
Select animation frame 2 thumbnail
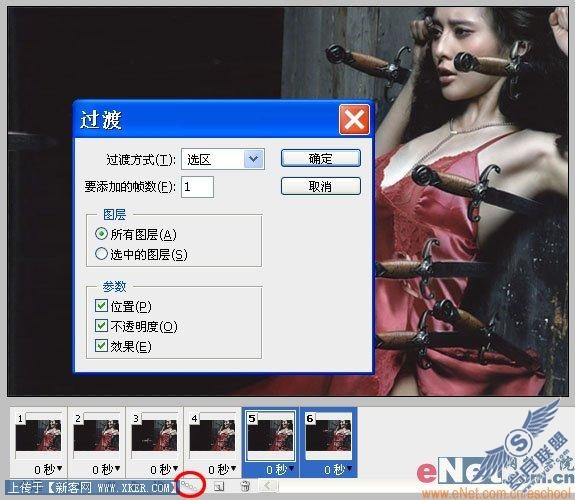pos(96,436)
